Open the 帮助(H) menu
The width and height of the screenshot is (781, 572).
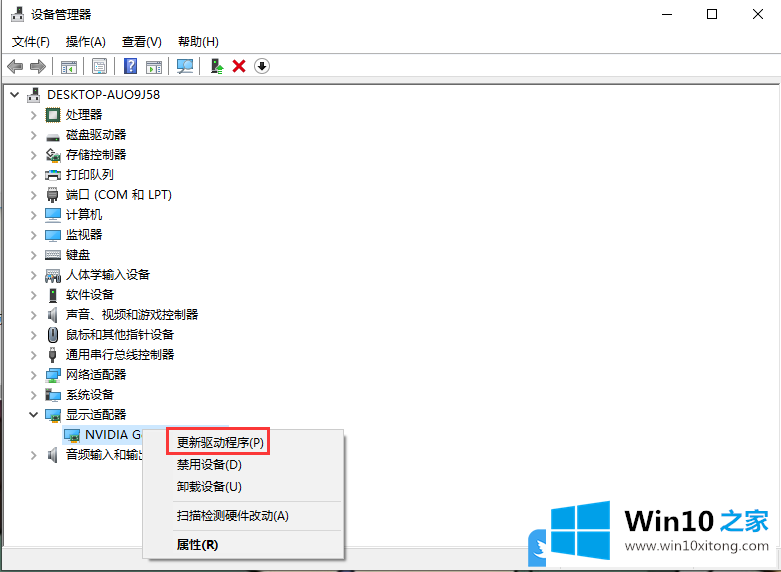[x=198, y=42]
